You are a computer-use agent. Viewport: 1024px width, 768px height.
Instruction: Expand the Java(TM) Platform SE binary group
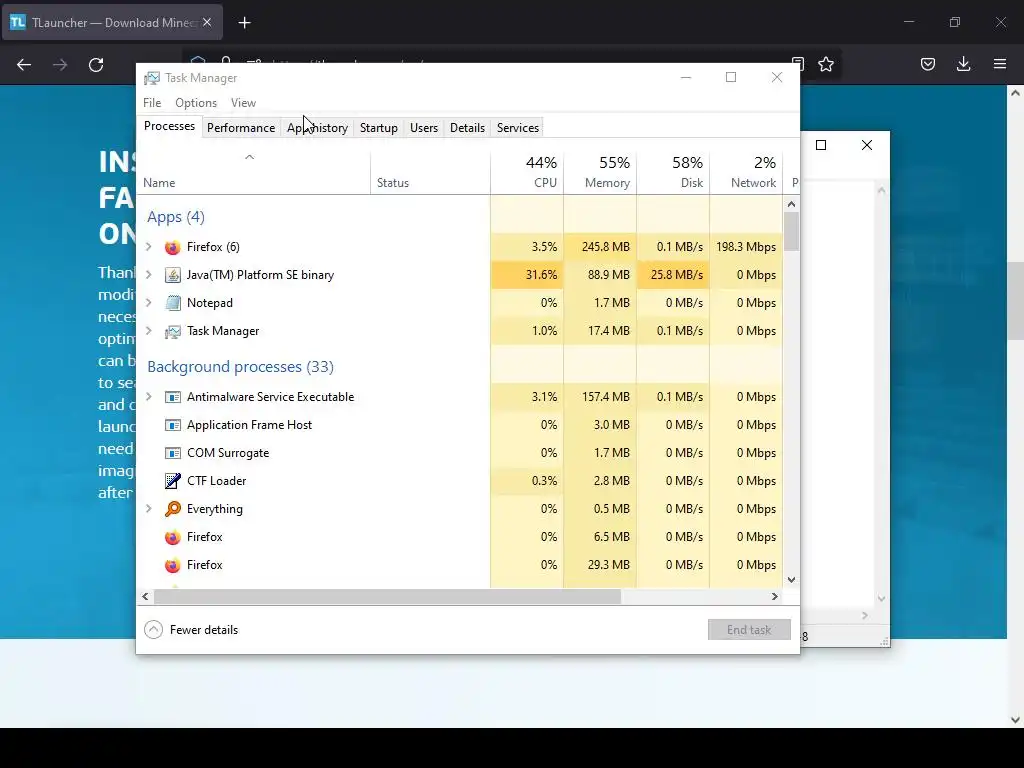point(149,275)
